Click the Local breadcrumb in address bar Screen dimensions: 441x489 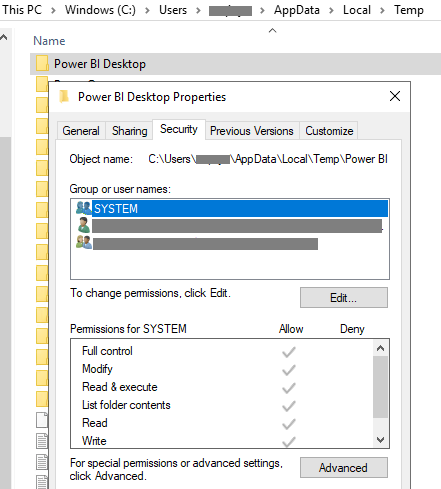coord(357,10)
